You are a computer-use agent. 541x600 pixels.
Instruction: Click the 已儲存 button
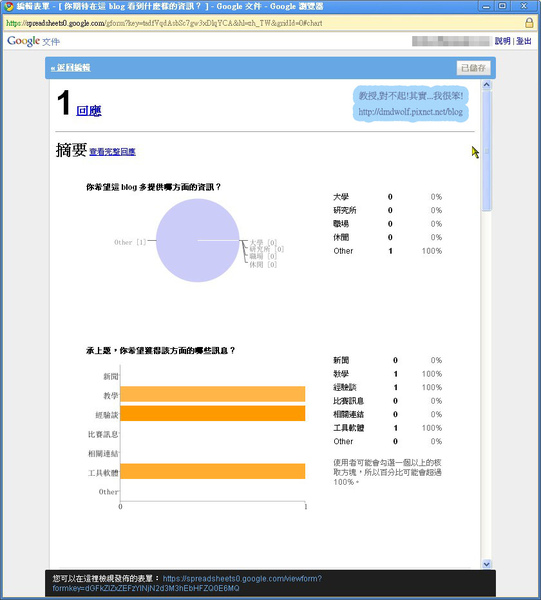click(473, 68)
